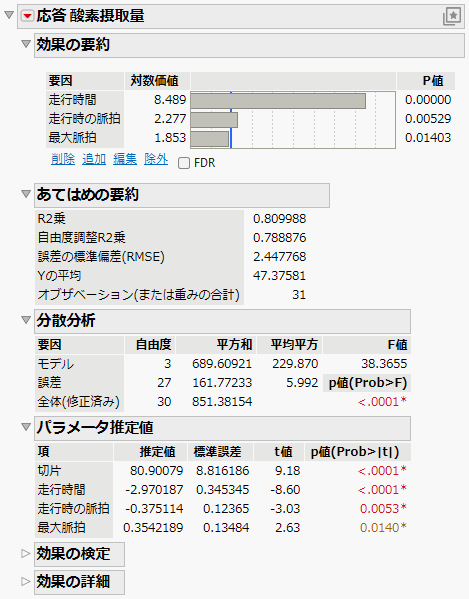Click the 切片 estimate 80.90079
The height and width of the screenshot is (599, 469).
click(x=157, y=471)
